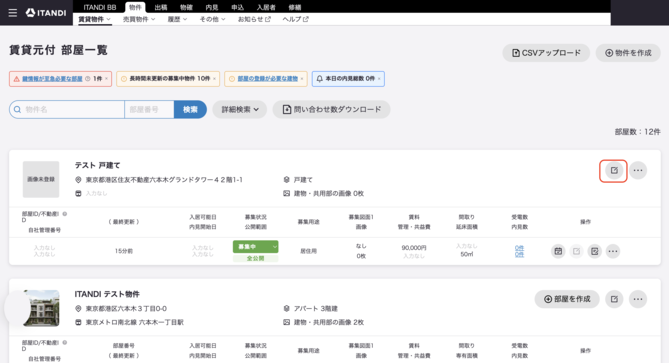Open the 画像未登録 placeholder thumbnail

[41, 179]
